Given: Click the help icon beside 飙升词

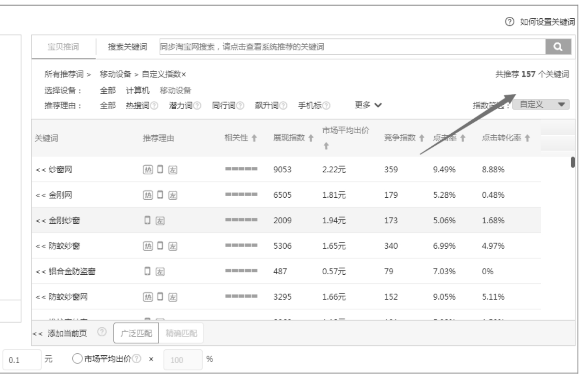Looking at the screenshot, I should (283, 106).
